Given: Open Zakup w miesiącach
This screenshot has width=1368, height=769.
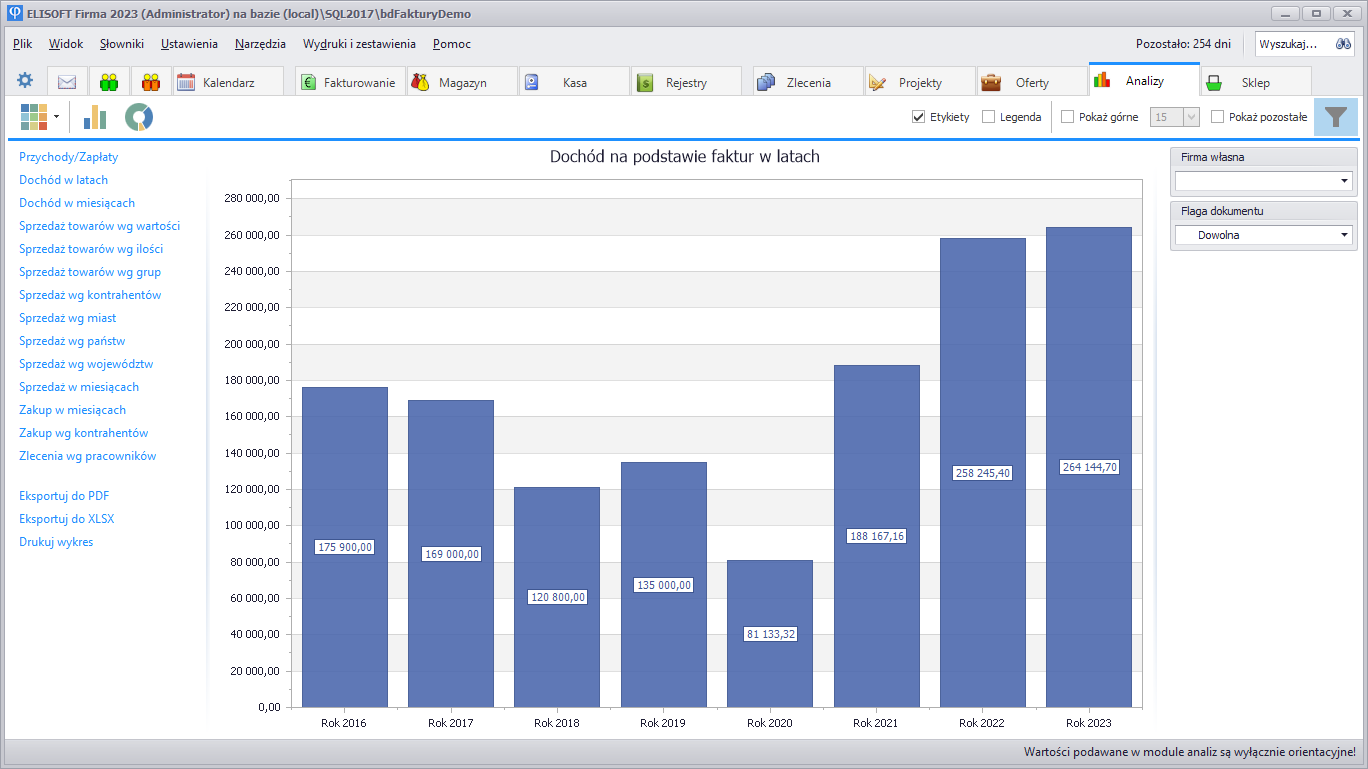Looking at the screenshot, I should (72, 410).
